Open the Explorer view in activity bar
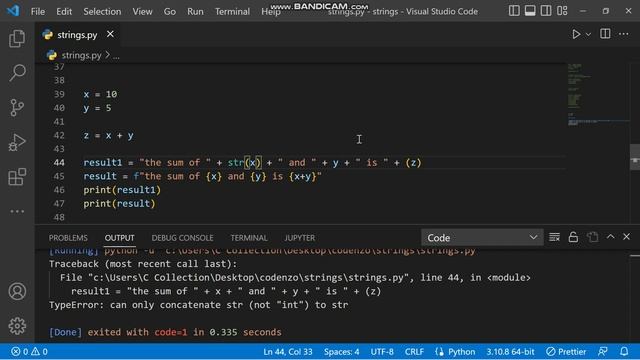 click(17, 39)
